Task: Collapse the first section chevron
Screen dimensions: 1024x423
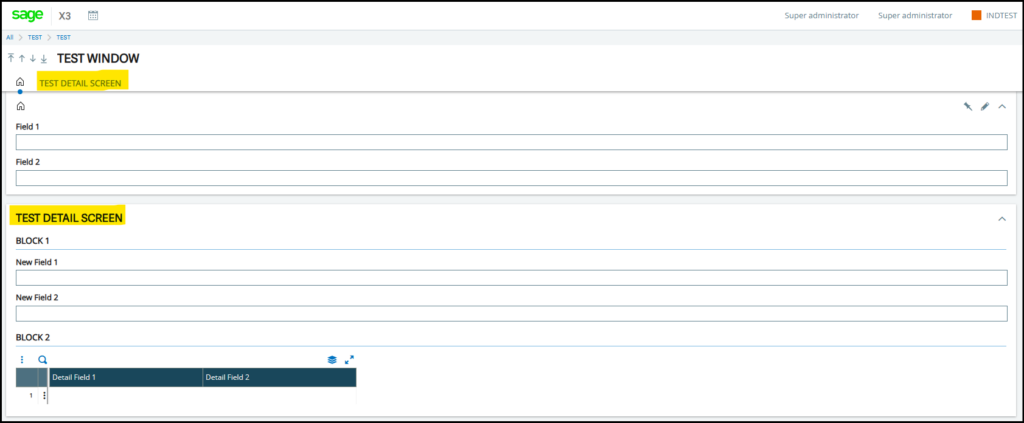Action: pos(1002,106)
